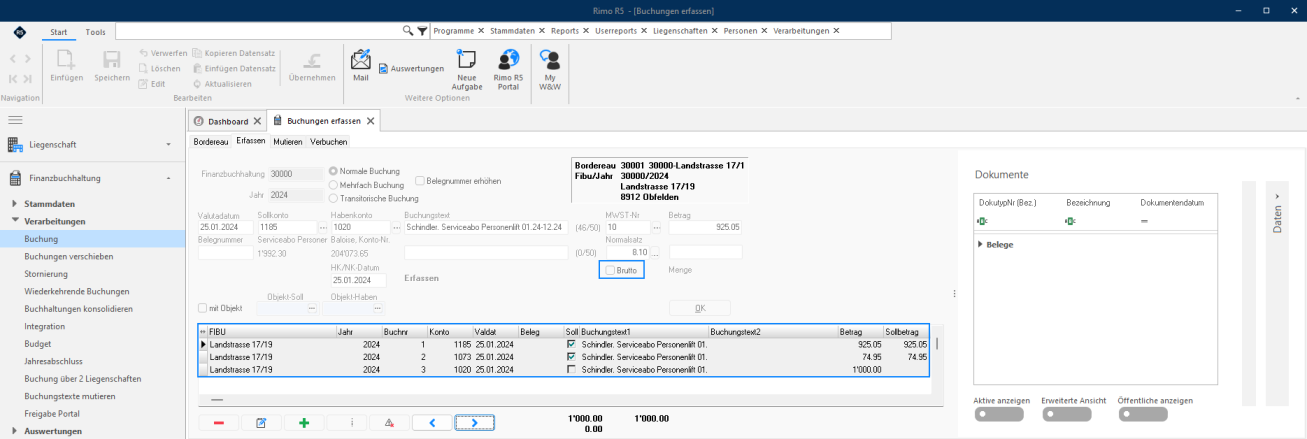Open the Liegenschaft dropdown in sidebar
Viewport: 1307px width, 439px height.
pos(169,145)
